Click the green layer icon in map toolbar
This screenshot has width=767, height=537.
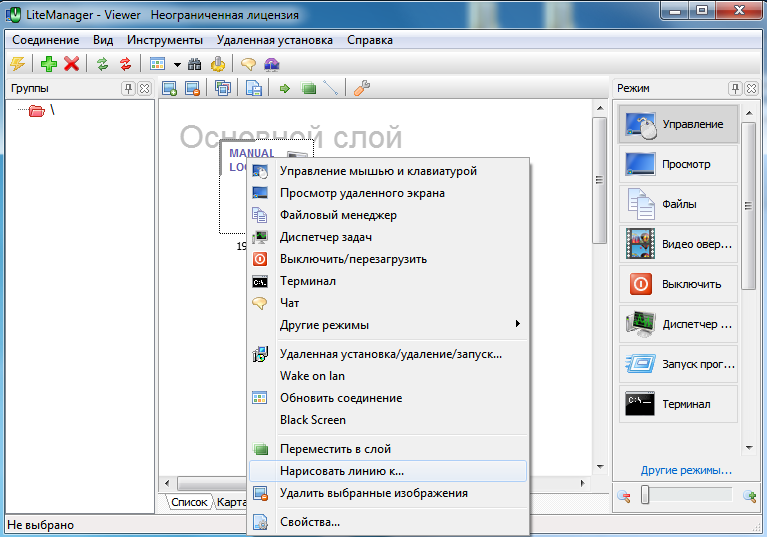click(309, 89)
